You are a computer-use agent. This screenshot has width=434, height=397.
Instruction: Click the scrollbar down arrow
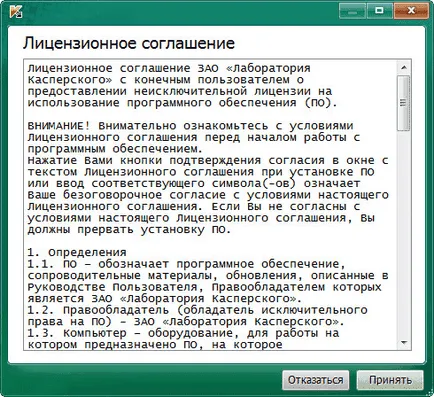pyautogui.click(x=404, y=342)
